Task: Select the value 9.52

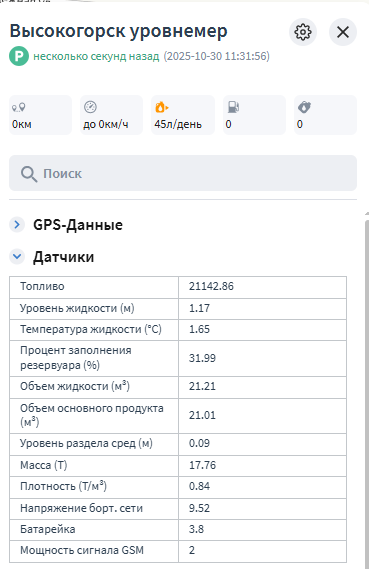Action: tap(199, 508)
